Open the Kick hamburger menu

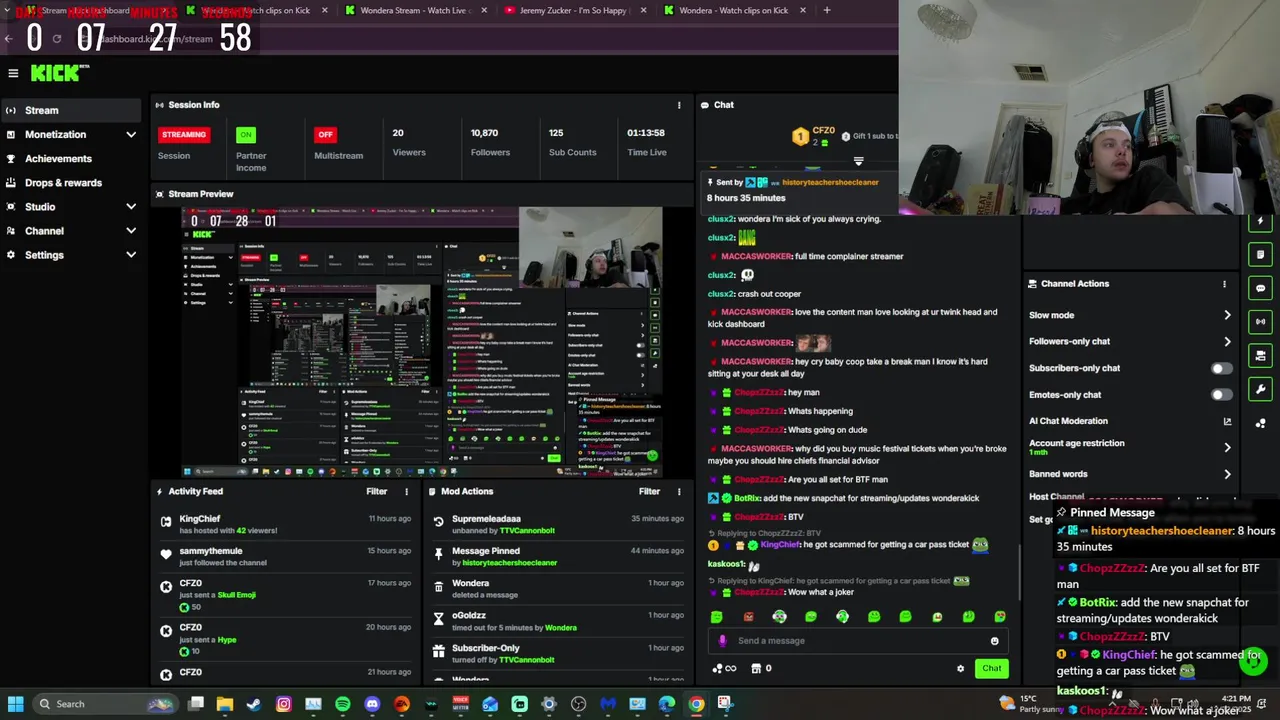tap(13, 73)
